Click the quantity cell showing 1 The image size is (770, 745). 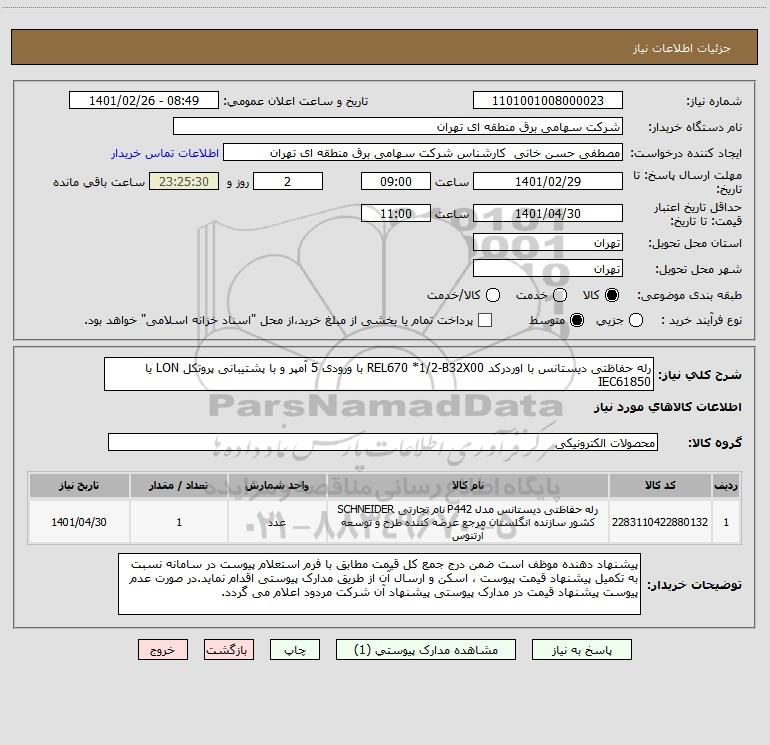[x=179, y=522]
